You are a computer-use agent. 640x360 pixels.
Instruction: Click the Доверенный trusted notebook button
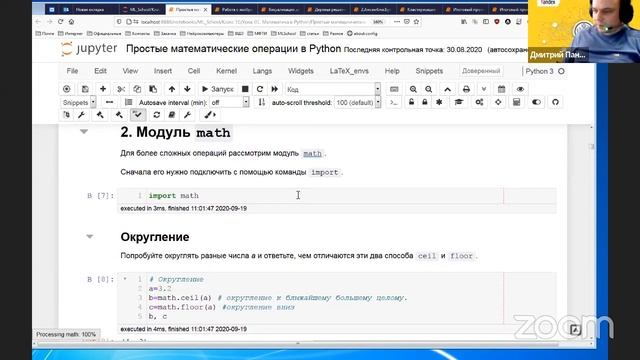pos(481,71)
